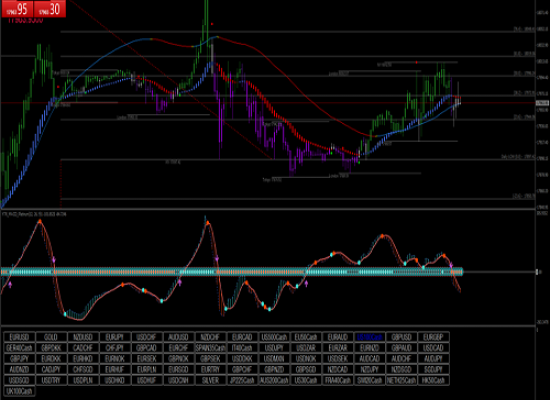Open the JP225Cash symbol button
Image resolution: width=550 pixels, height=400 pixels.
(242, 380)
